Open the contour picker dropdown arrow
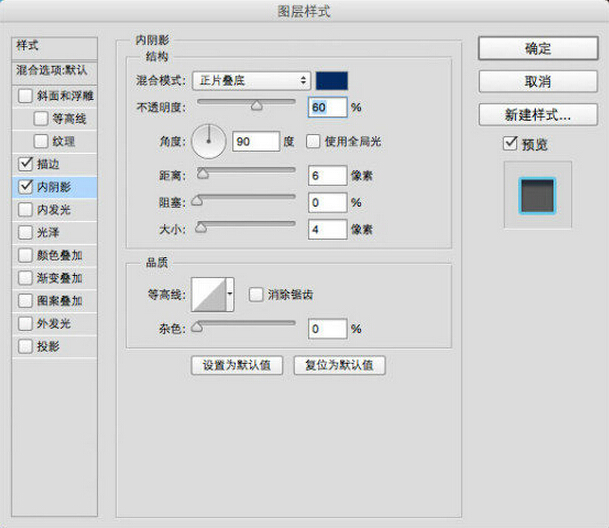This screenshot has height=528, width=609. pyautogui.click(x=230, y=294)
